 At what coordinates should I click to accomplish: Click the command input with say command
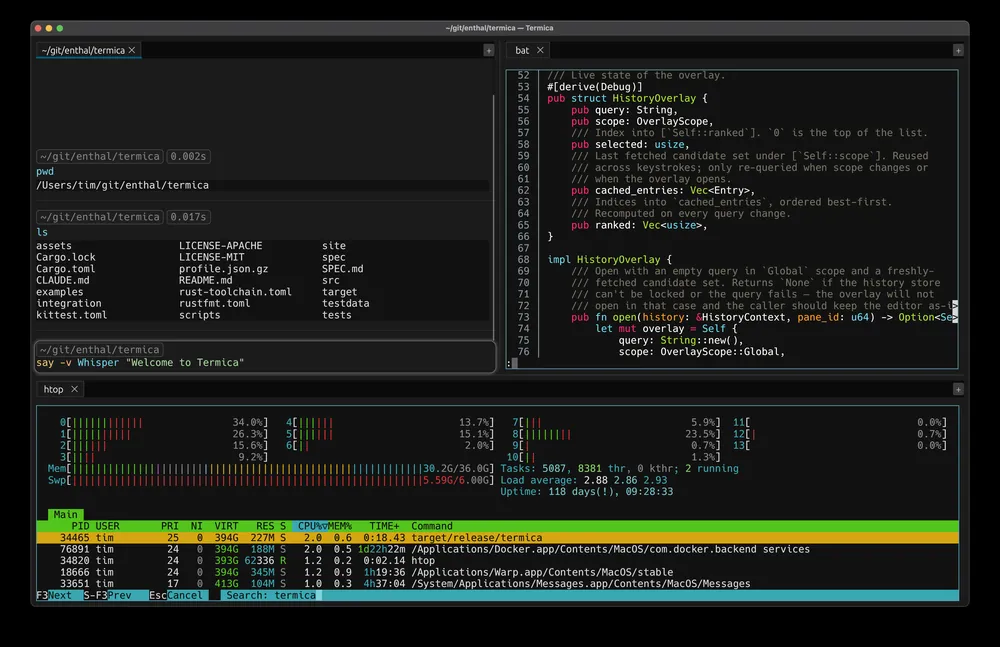[x=265, y=362]
